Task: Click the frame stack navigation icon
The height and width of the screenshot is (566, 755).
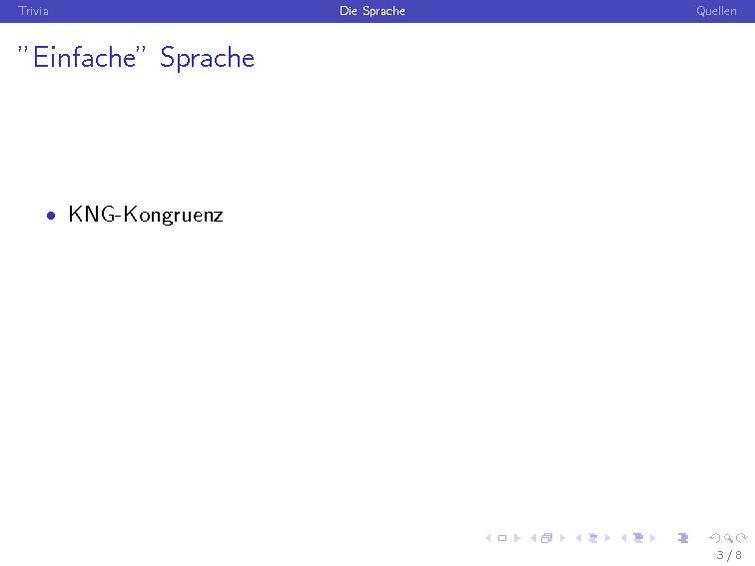Action: pos(547,538)
